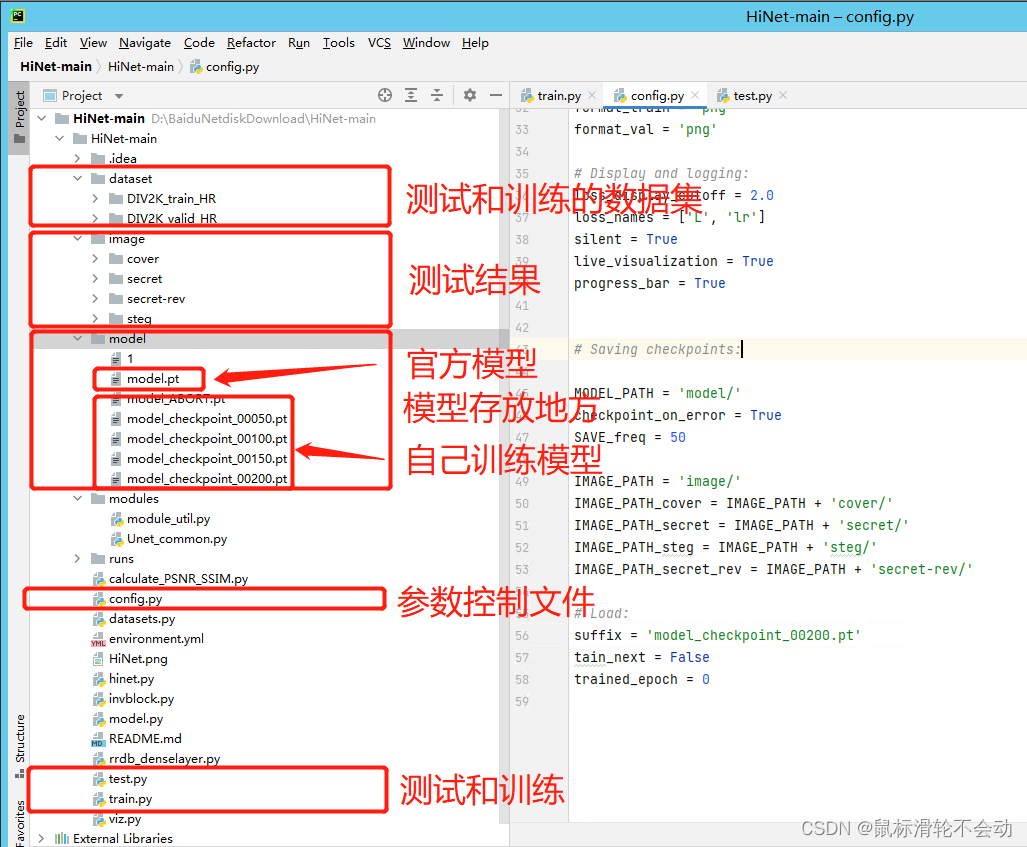Expand the DIV2K_train_HR folder

[96, 198]
